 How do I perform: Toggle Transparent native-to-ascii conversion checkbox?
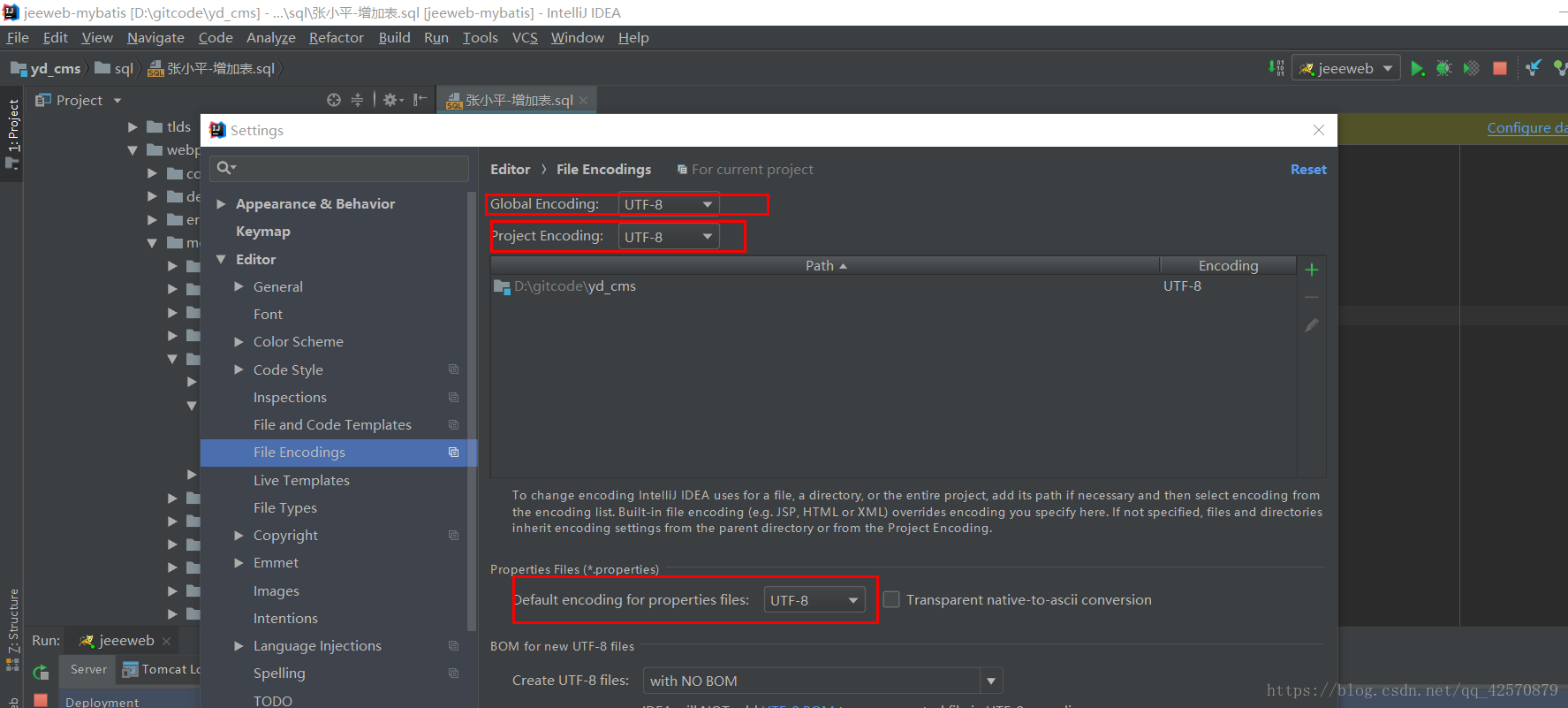[x=891, y=599]
